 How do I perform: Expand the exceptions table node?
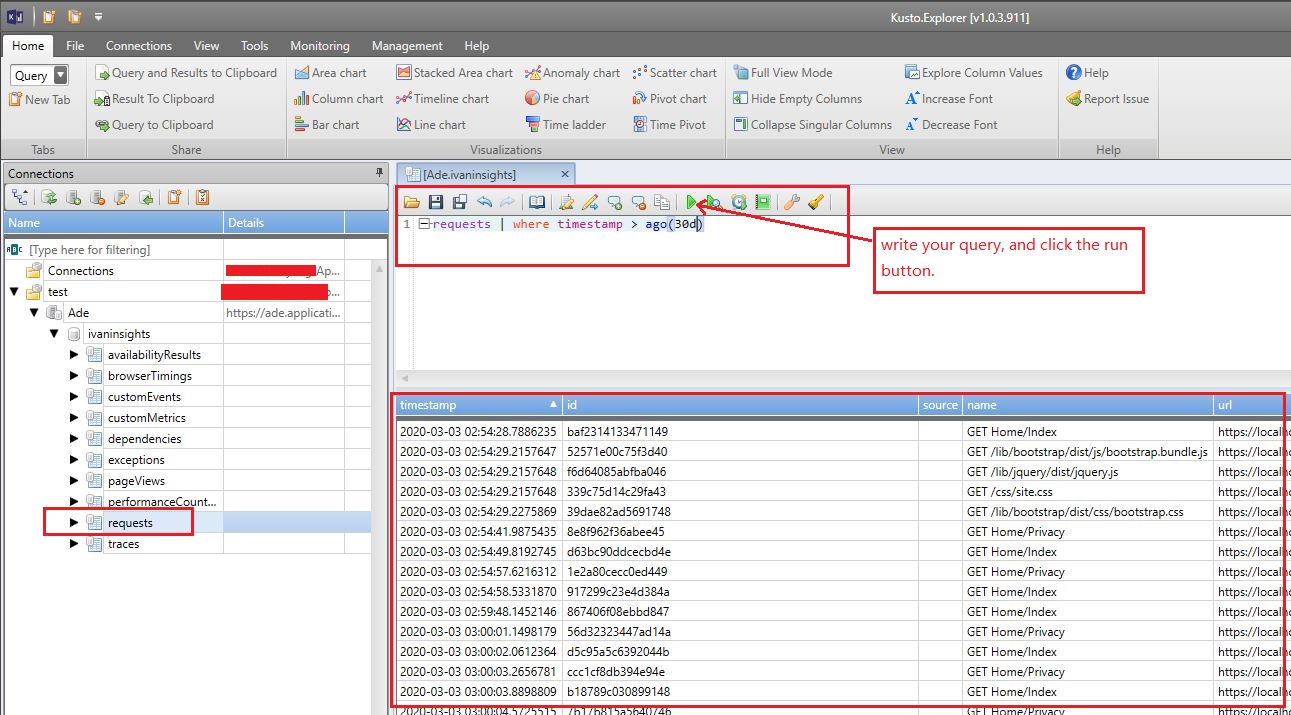click(74, 460)
